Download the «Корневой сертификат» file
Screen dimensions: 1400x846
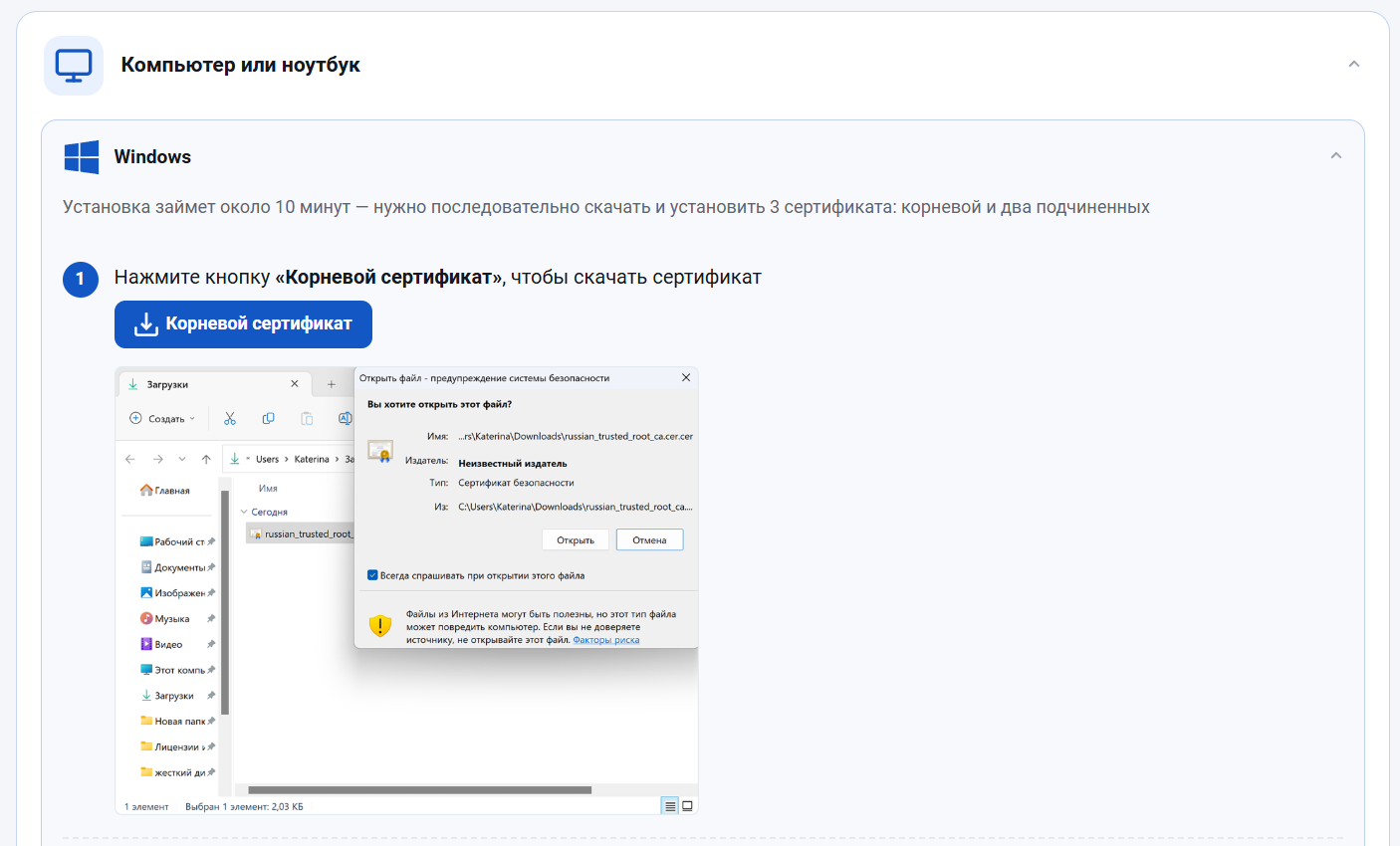(243, 324)
